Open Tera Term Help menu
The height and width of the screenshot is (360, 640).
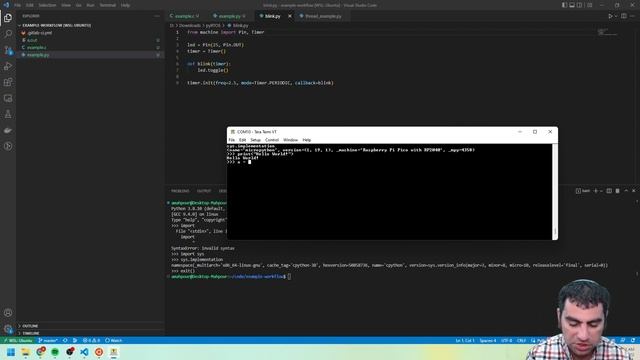[x=307, y=140]
